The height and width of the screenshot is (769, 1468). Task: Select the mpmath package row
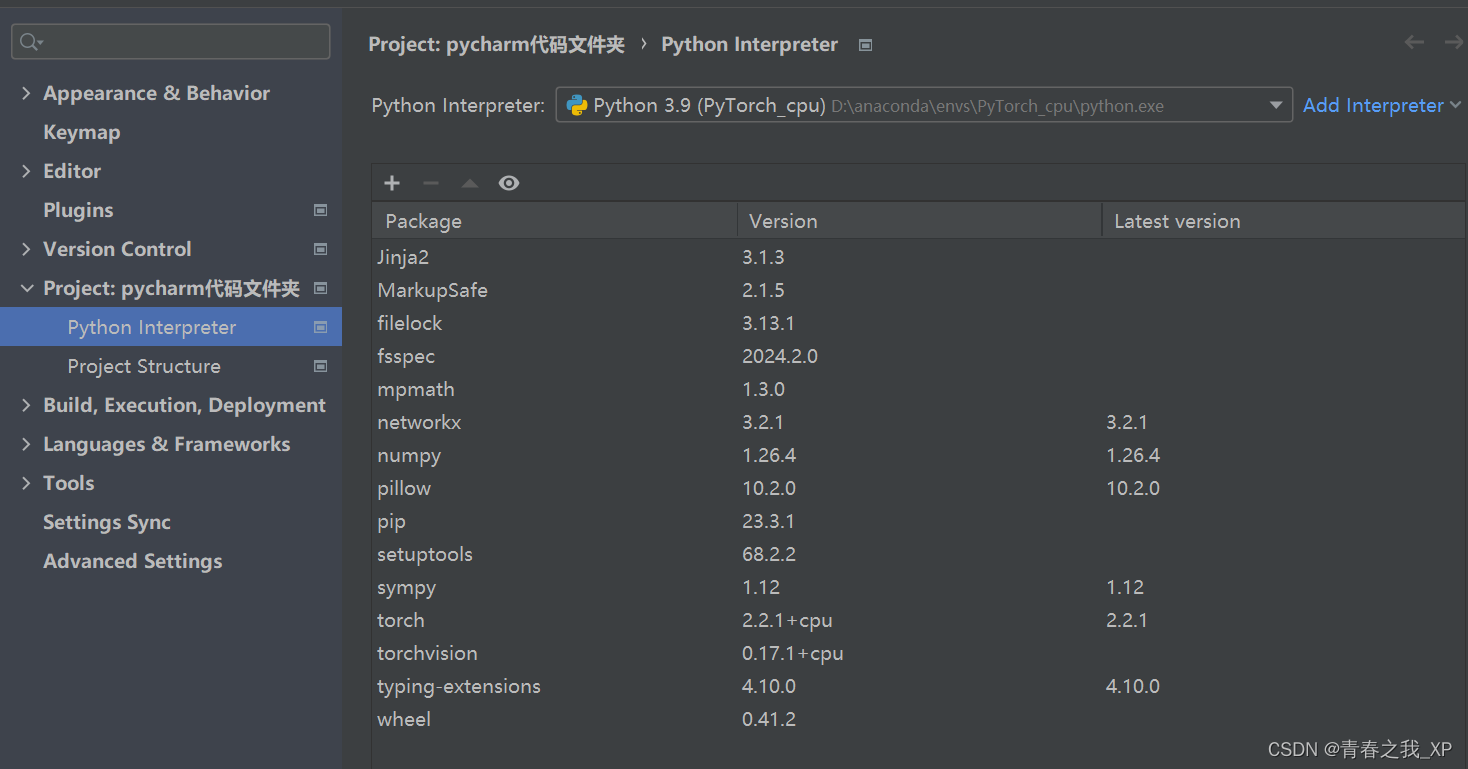(x=918, y=389)
